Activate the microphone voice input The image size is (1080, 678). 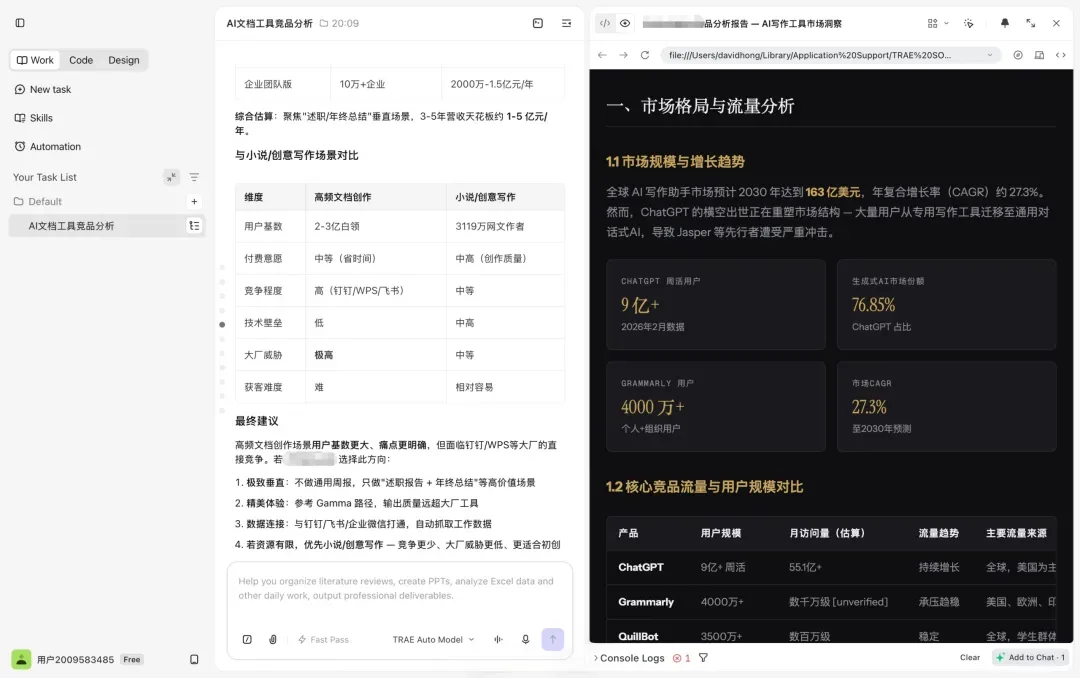[x=526, y=639]
